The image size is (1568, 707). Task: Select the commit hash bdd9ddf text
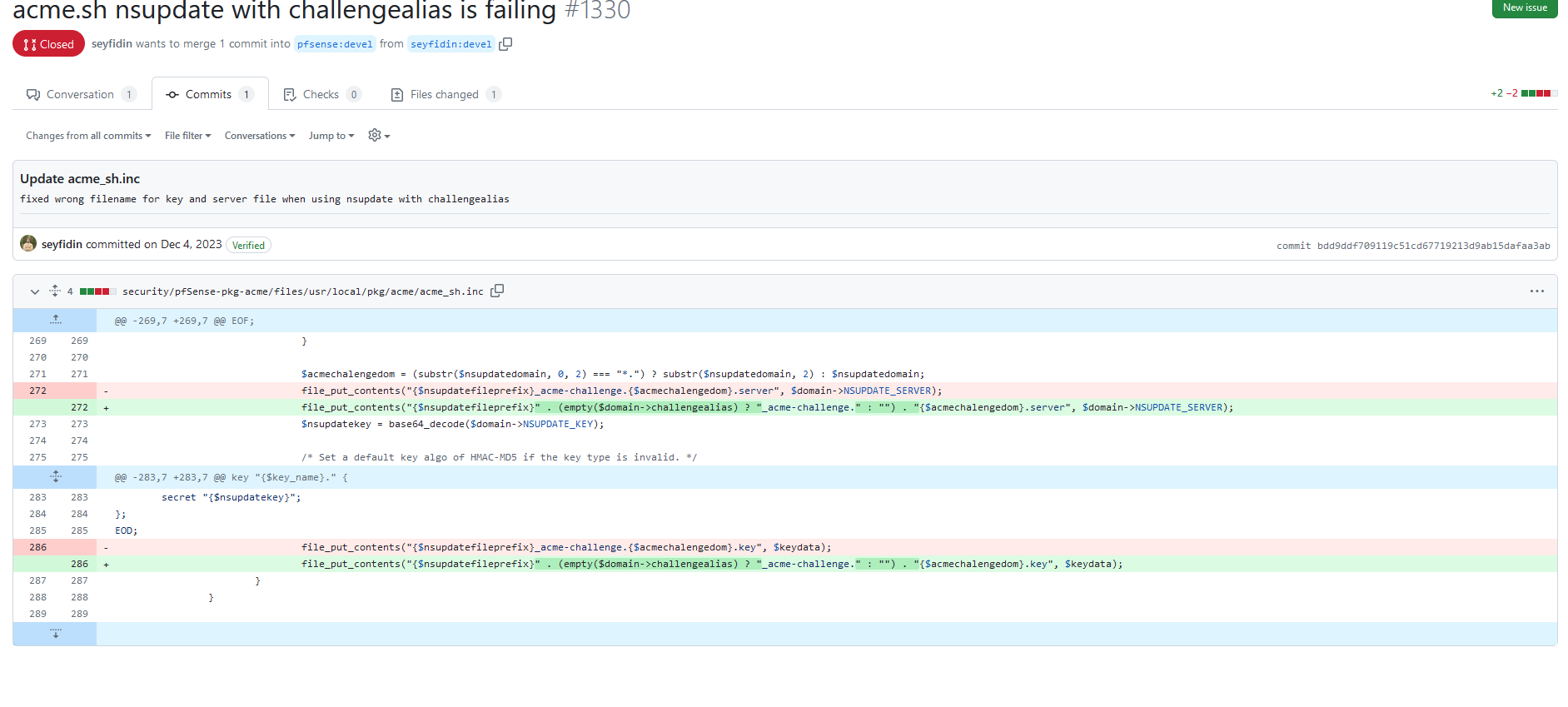pos(1433,246)
